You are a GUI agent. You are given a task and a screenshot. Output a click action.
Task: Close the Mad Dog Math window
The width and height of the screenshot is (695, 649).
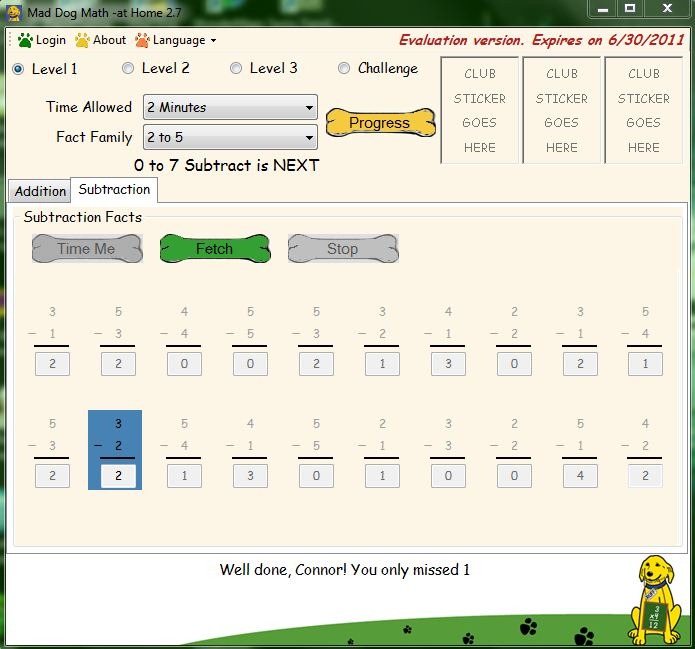pyautogui.click(x=668, y=8)
